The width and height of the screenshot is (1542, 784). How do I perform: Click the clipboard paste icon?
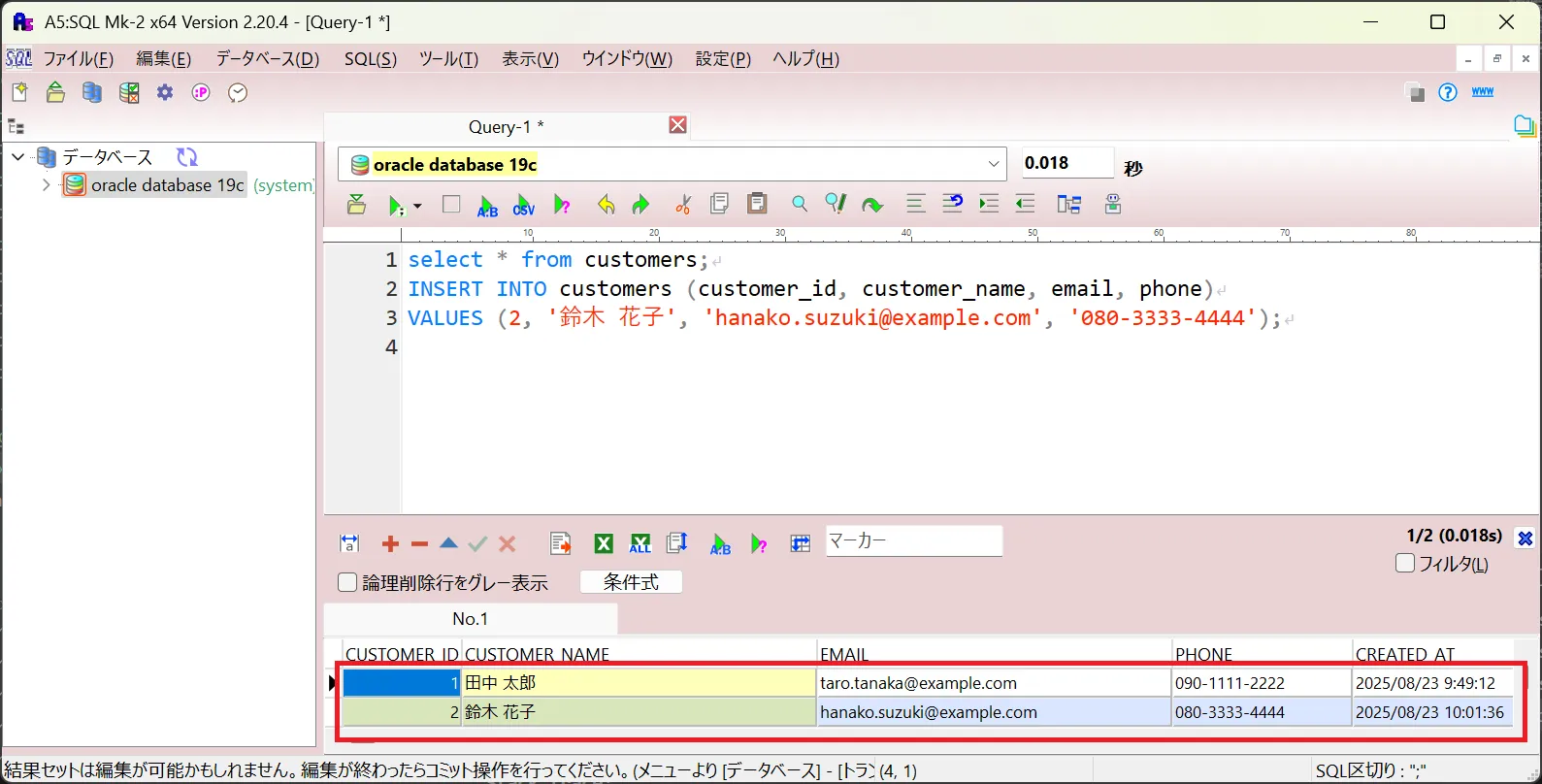(758, 204)
